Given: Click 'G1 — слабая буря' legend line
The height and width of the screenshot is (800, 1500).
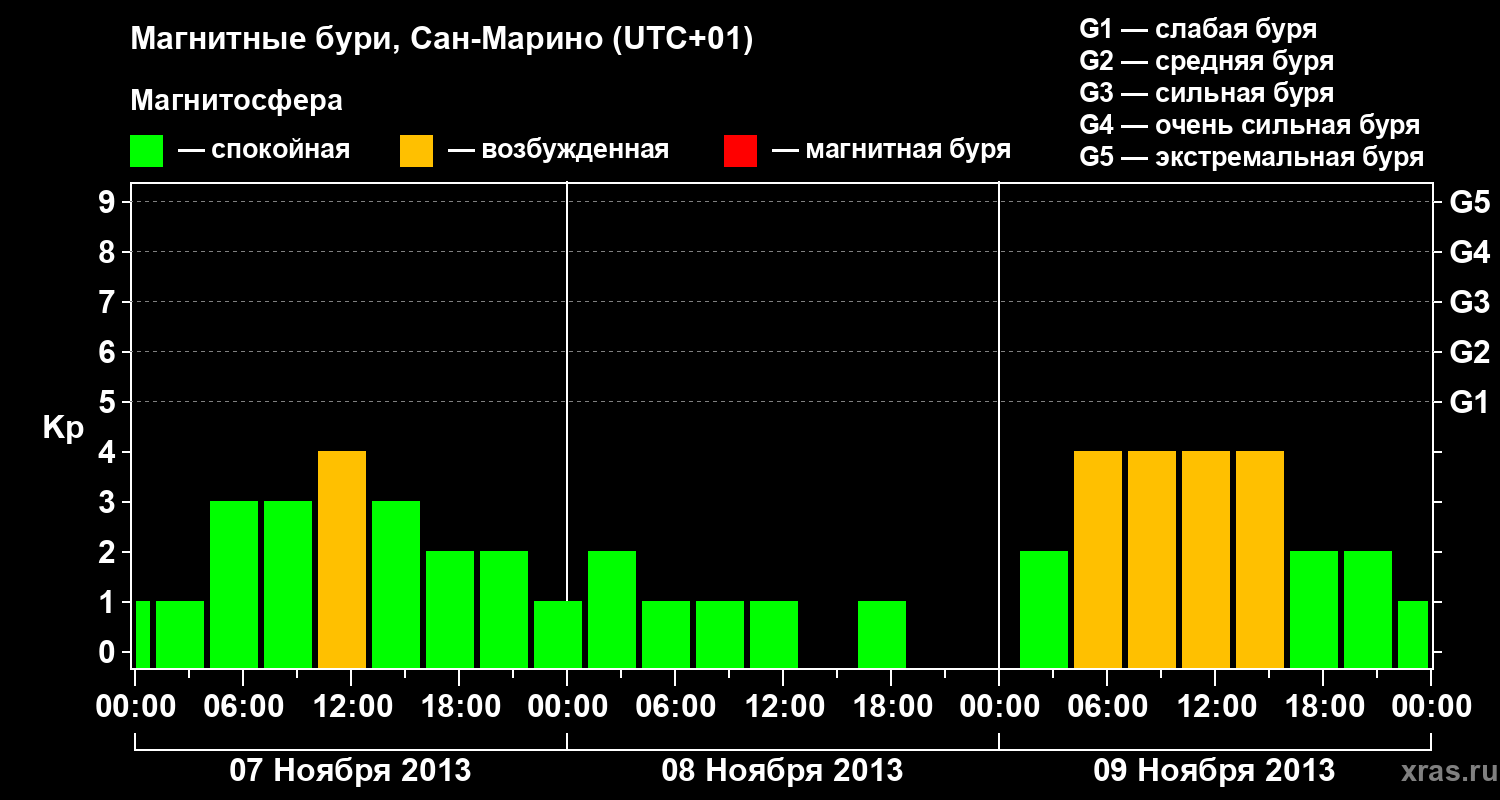Looking at the screenshot, I should 1198,29.
